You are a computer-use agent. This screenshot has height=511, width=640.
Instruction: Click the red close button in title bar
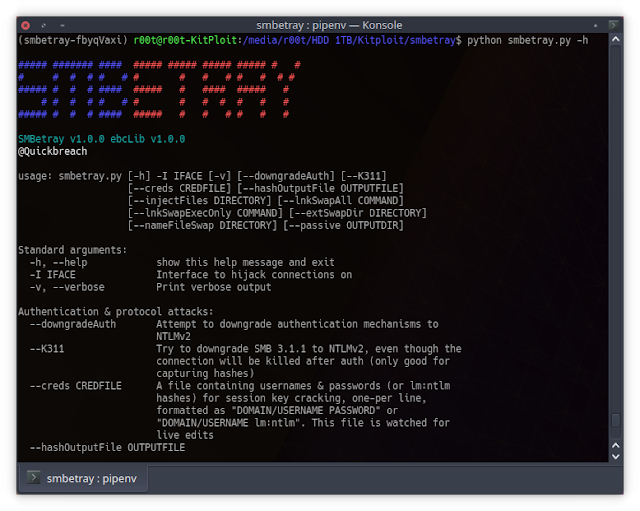coord(25,25)
